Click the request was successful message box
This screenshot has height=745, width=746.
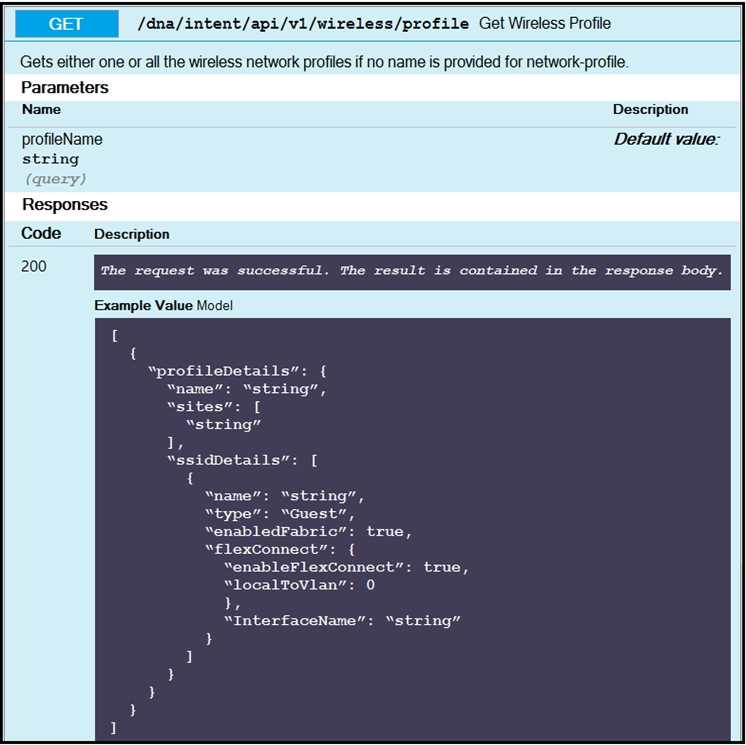pos(412,271)
